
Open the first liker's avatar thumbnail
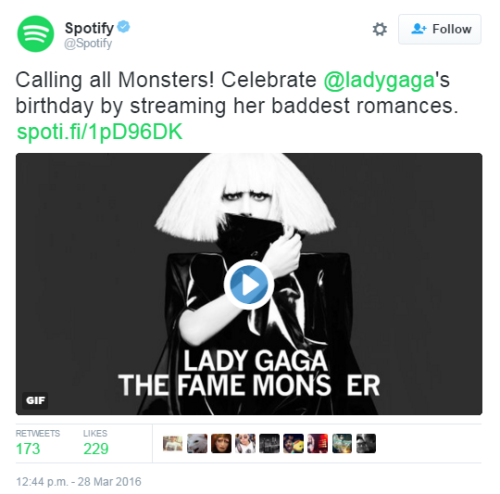pos(173,444)
